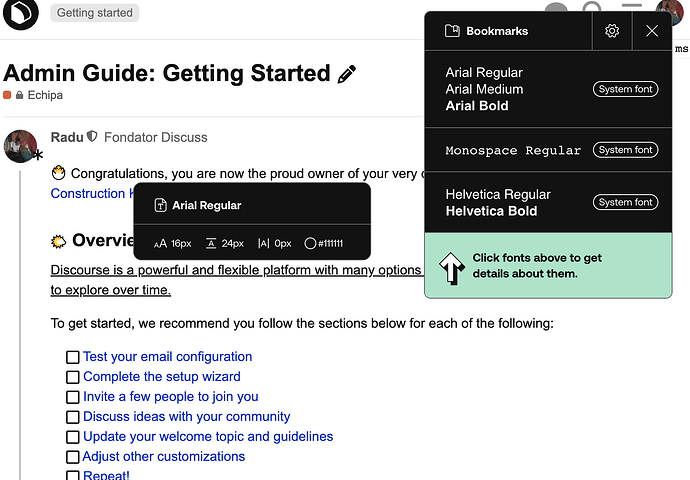Check the Complete the setup wizard box

click(x=73, y=377)
